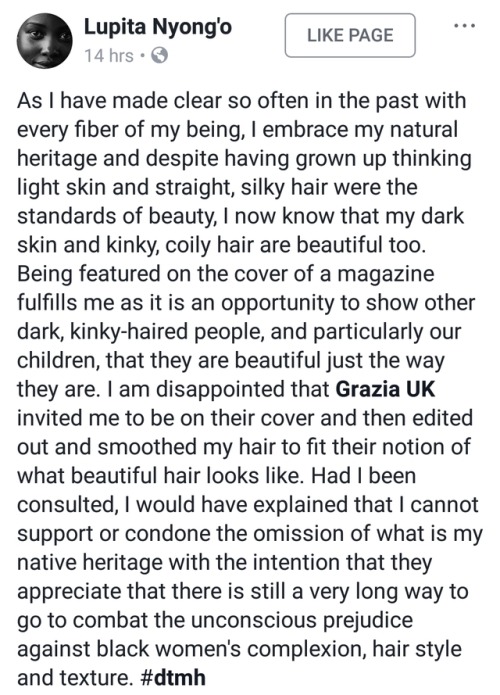Click the globe public-audience icon

coord(160,56)
